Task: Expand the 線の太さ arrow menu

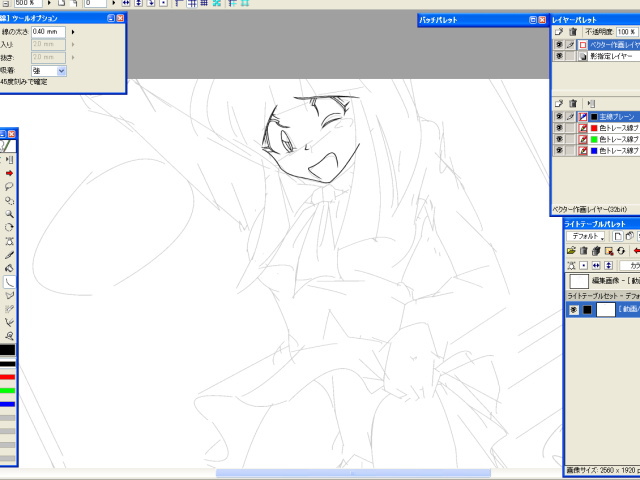Action: [73, 32]
